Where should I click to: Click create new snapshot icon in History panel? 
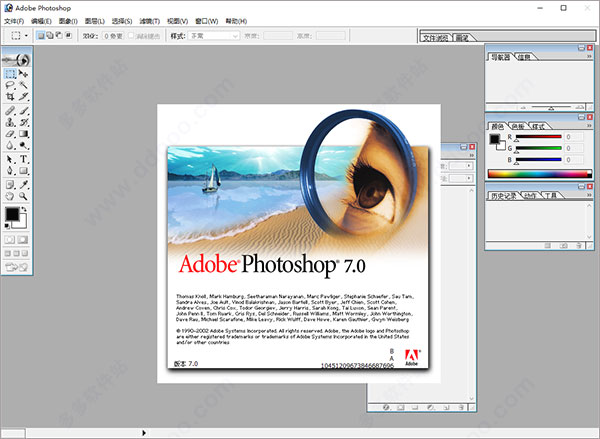[564, 246]
